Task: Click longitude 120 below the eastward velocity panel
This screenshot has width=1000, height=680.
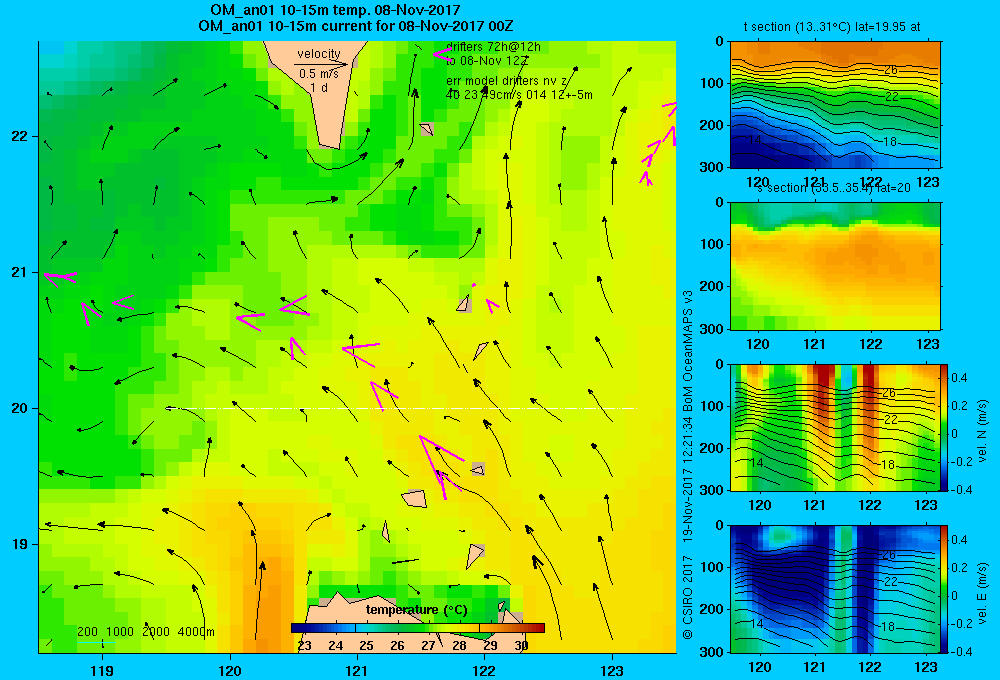Action: coord(759,667)
